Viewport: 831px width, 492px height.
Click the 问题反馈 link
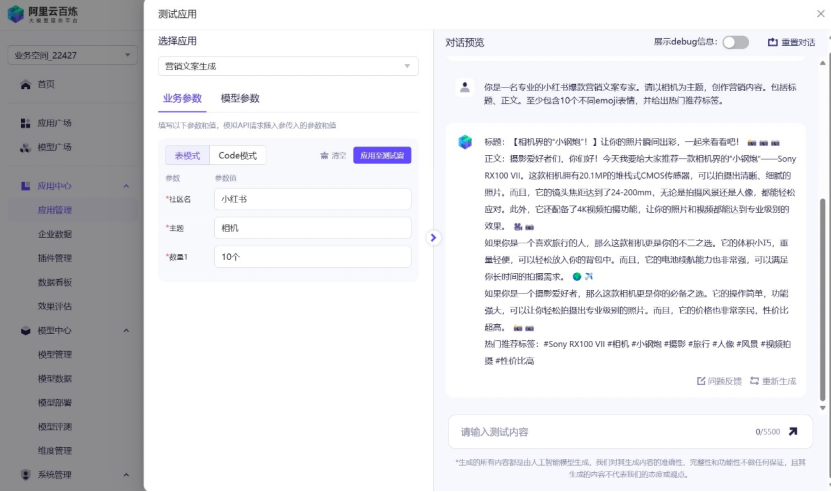(x=724, y=381)
